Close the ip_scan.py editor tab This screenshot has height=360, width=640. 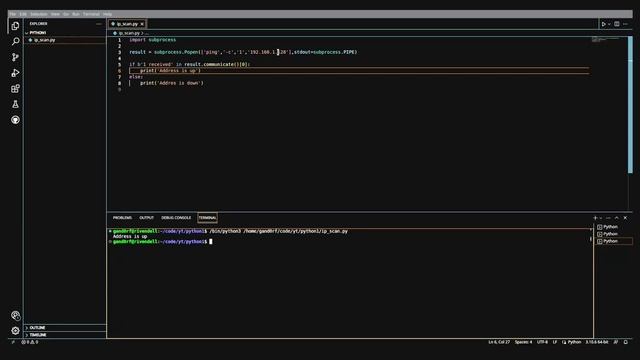(x=142, y=24)
